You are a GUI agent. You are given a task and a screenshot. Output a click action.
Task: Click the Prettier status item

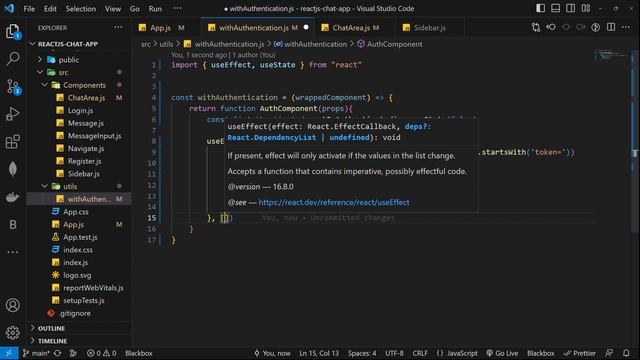point(579,353)
